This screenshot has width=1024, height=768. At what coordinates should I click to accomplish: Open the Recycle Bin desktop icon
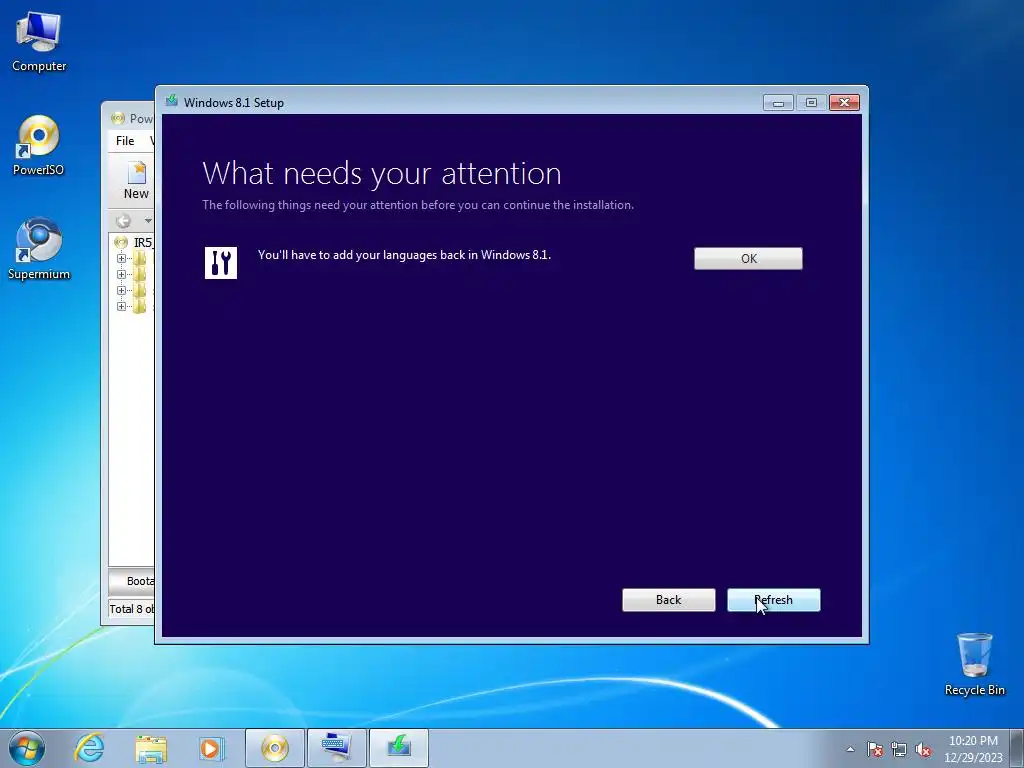pos(974,664)
